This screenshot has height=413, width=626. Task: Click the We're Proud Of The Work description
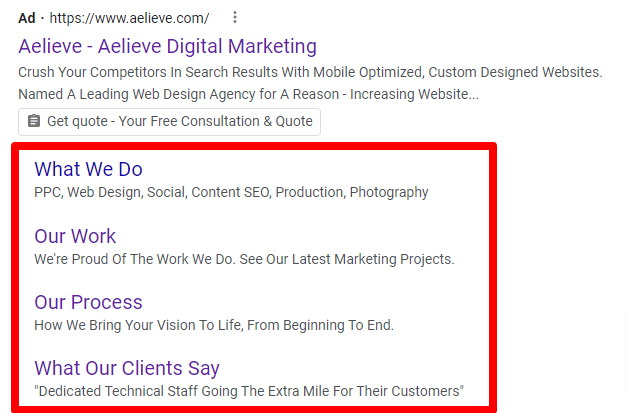click(244, 259)
